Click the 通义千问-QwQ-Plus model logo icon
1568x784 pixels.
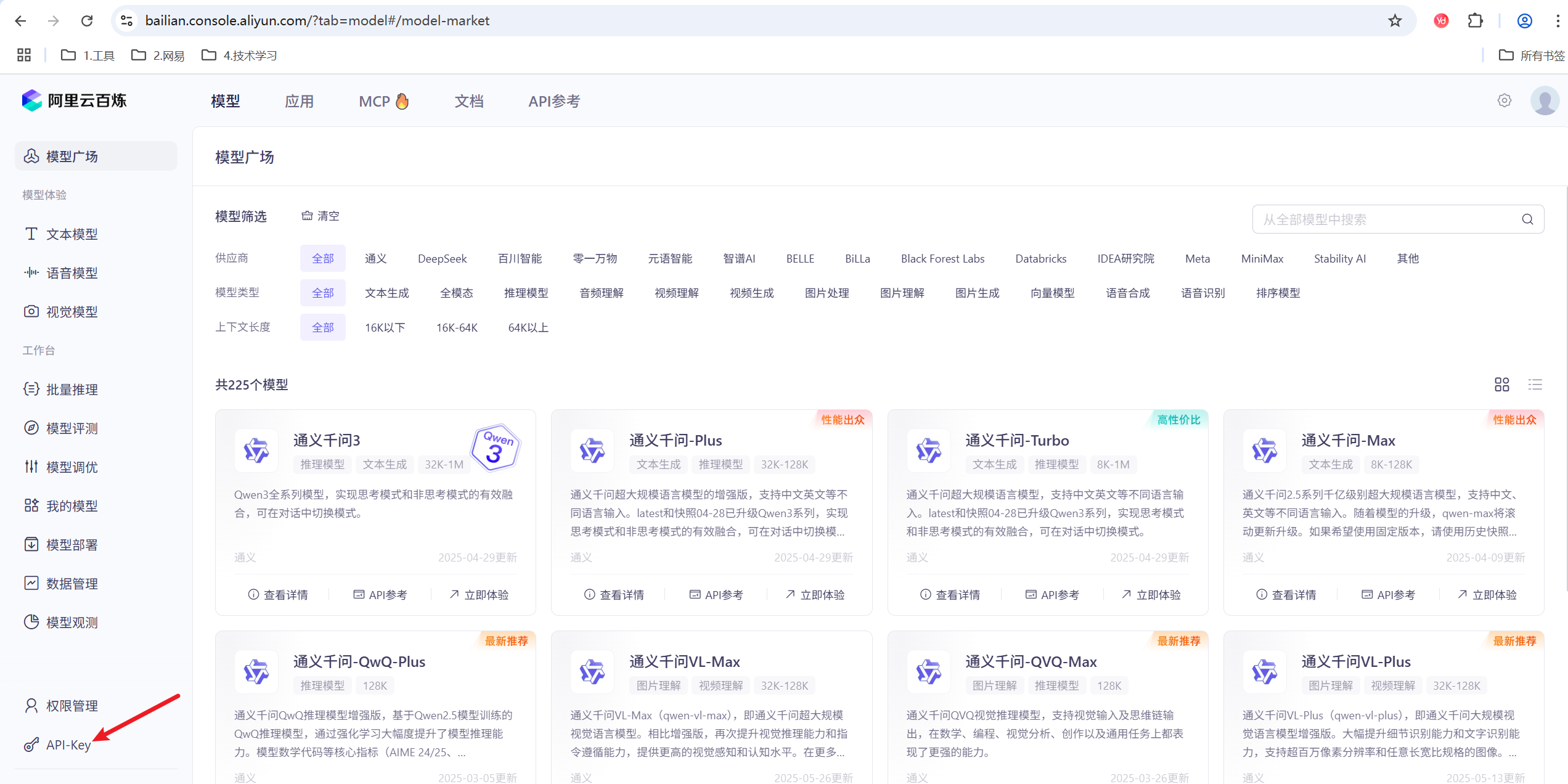(x=256, y=672)
